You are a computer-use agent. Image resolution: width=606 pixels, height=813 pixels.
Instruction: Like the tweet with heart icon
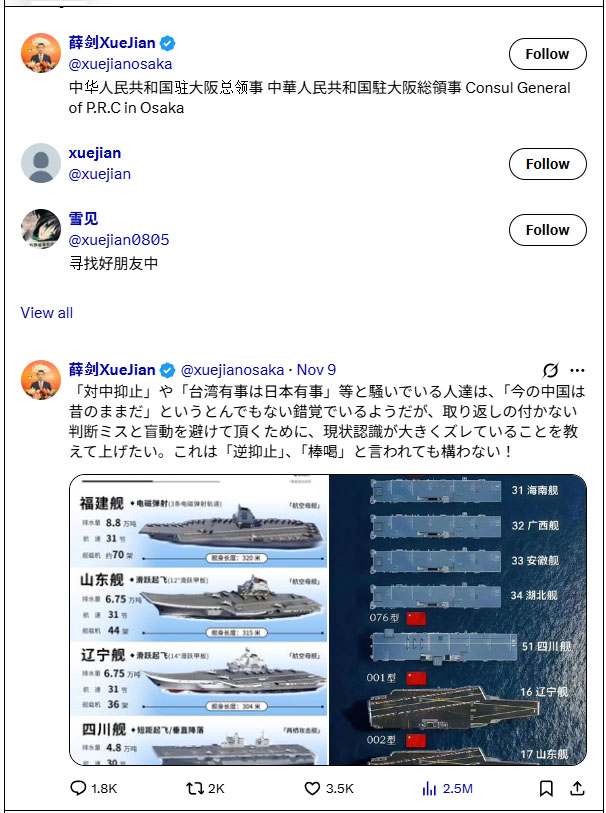[329, 789]
